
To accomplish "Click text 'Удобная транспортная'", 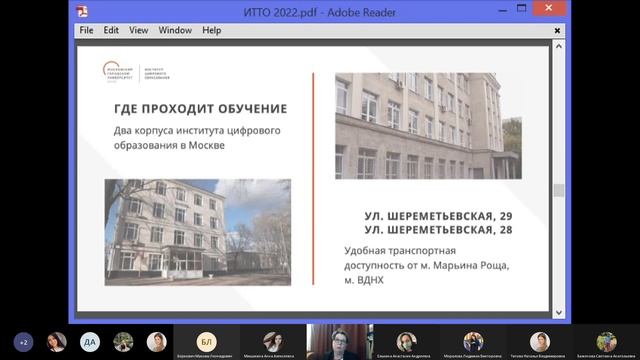I will 400,251.
